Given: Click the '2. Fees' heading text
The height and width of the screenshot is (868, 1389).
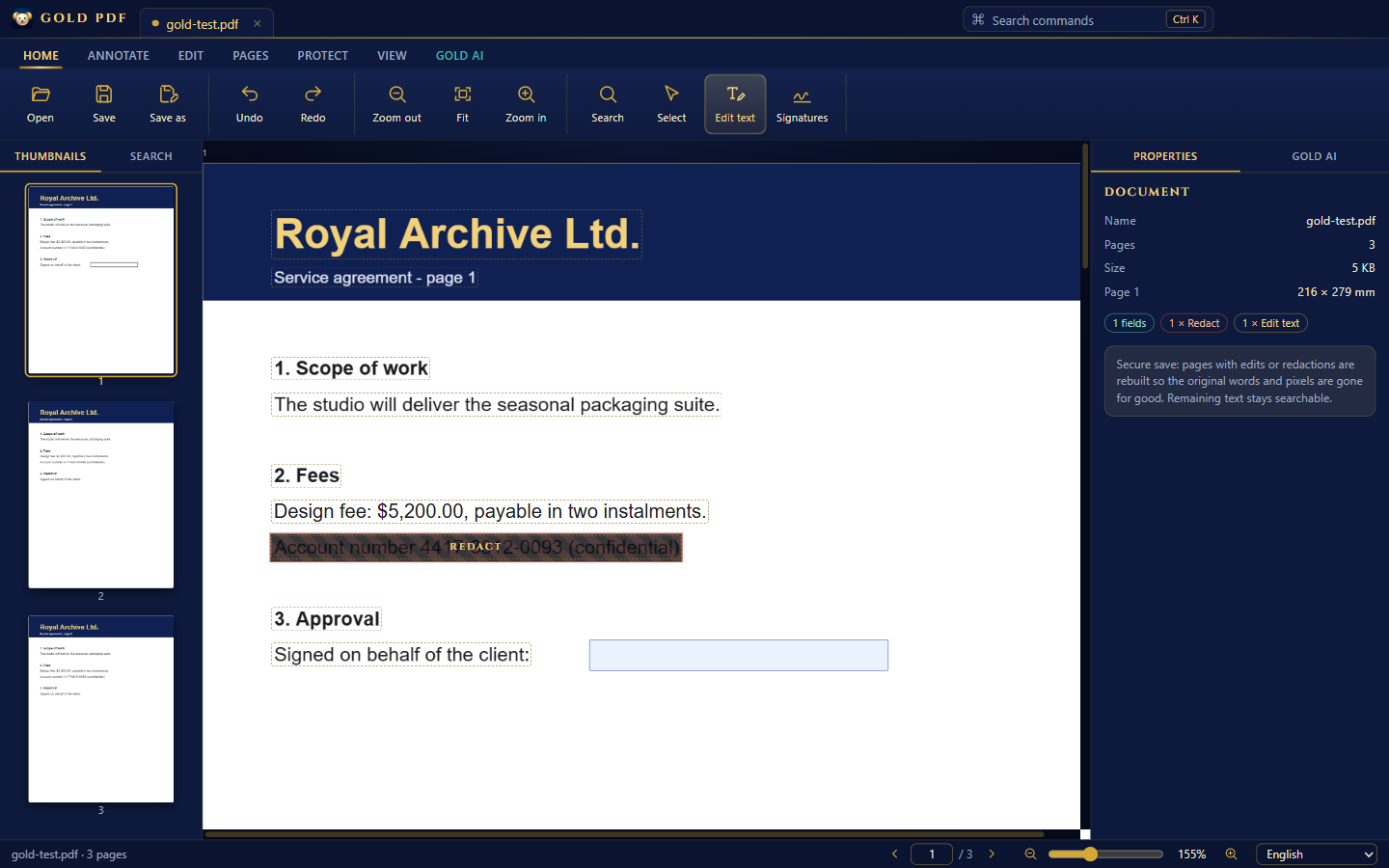Looking at the screenshot, I should [x=307, y=475].
